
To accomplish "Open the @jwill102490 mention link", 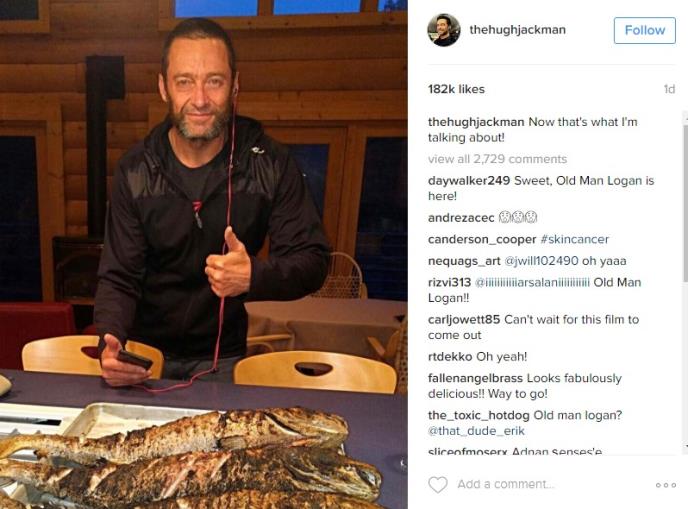I will [x=541, y=261].
